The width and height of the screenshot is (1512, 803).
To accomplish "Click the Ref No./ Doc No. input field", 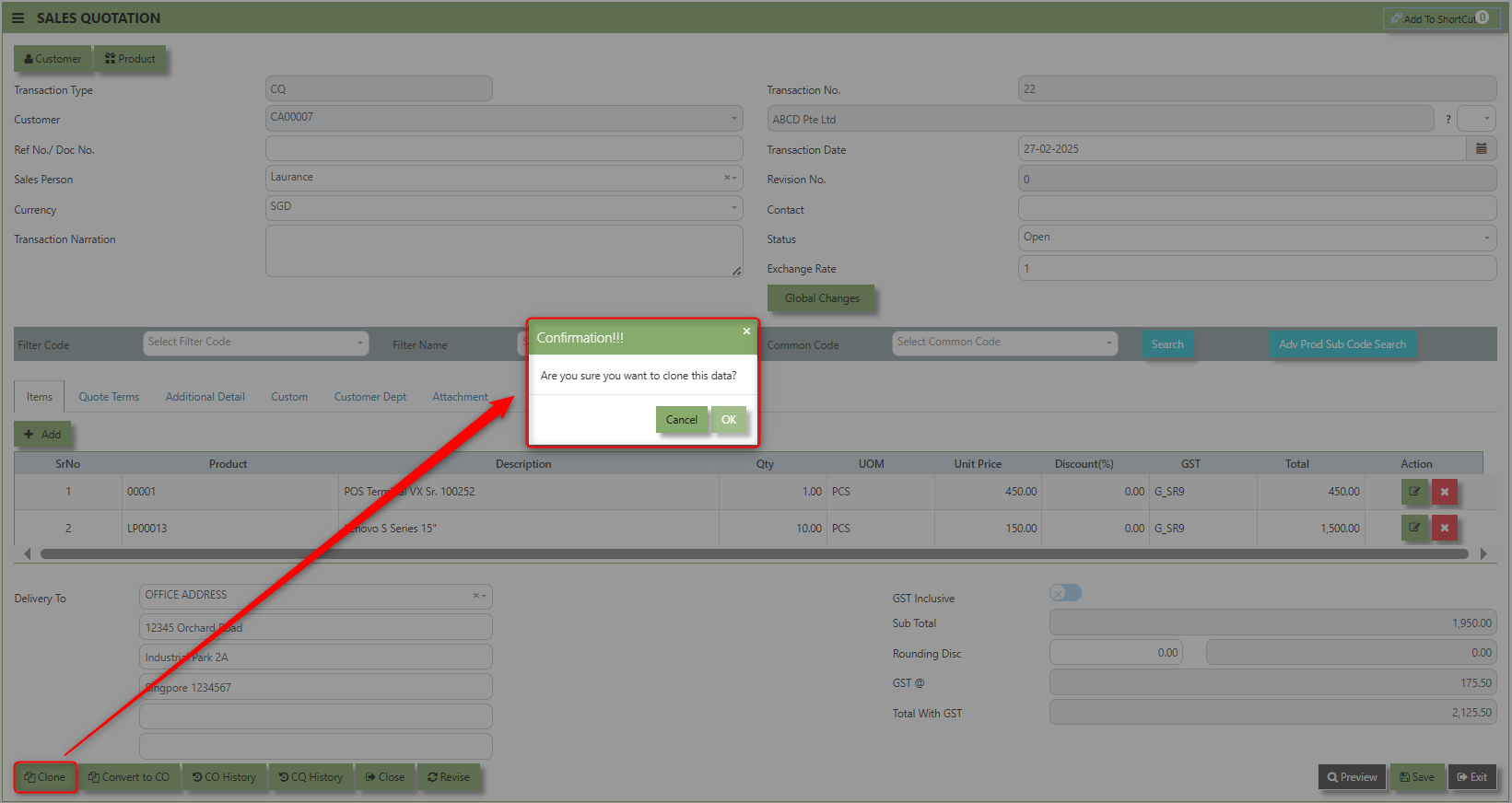I will click(503, 149).
